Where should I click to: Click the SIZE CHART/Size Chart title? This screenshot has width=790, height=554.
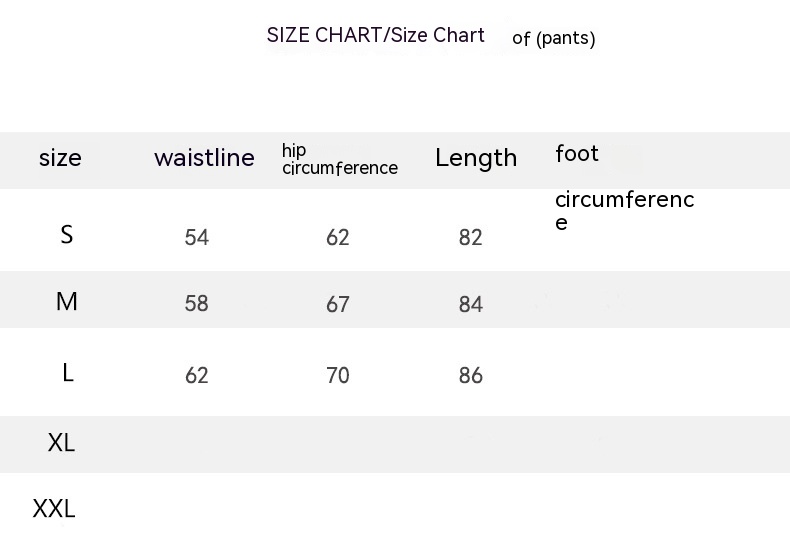click(375, 35)
